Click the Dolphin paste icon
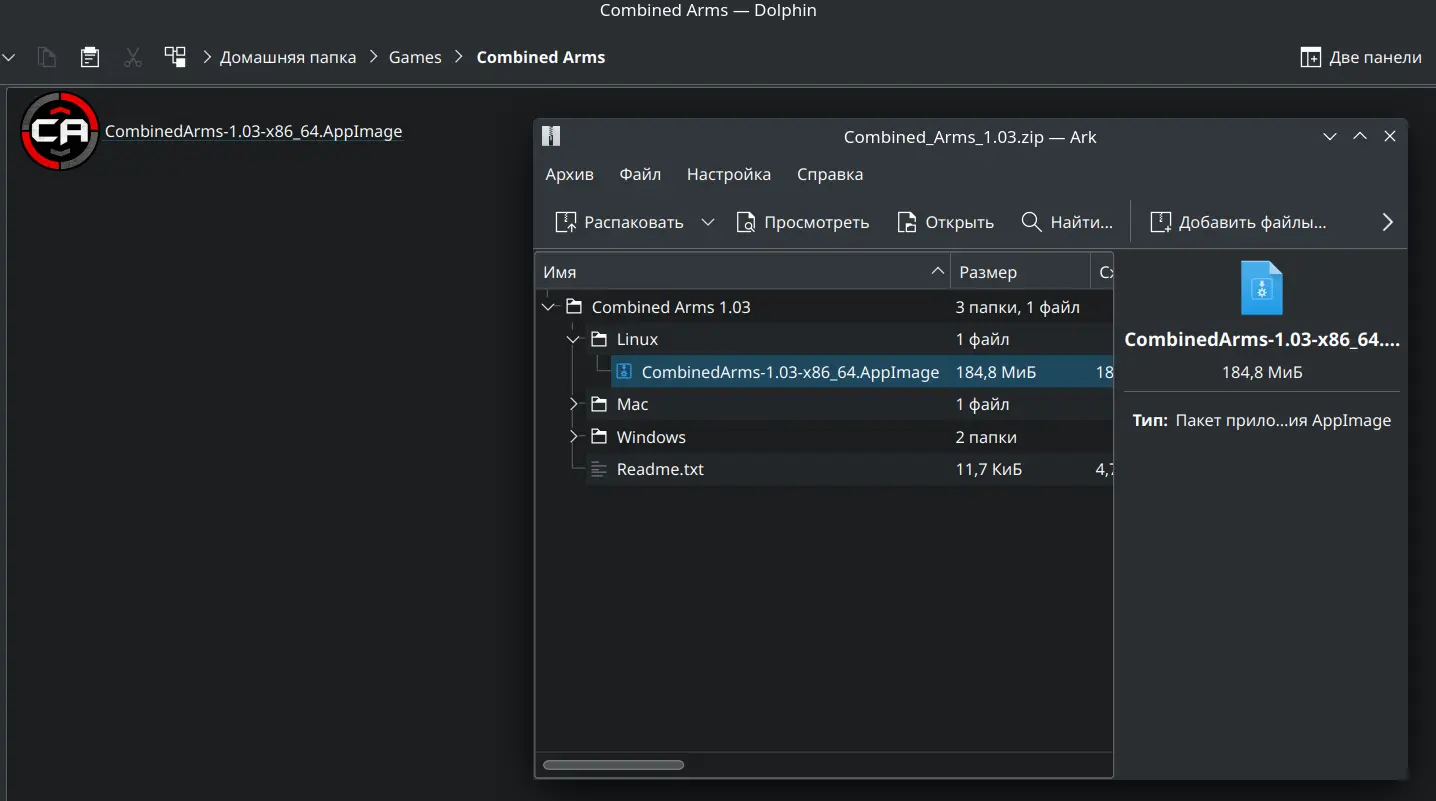This screenshot has height=801, width=1436. point(90,57)
